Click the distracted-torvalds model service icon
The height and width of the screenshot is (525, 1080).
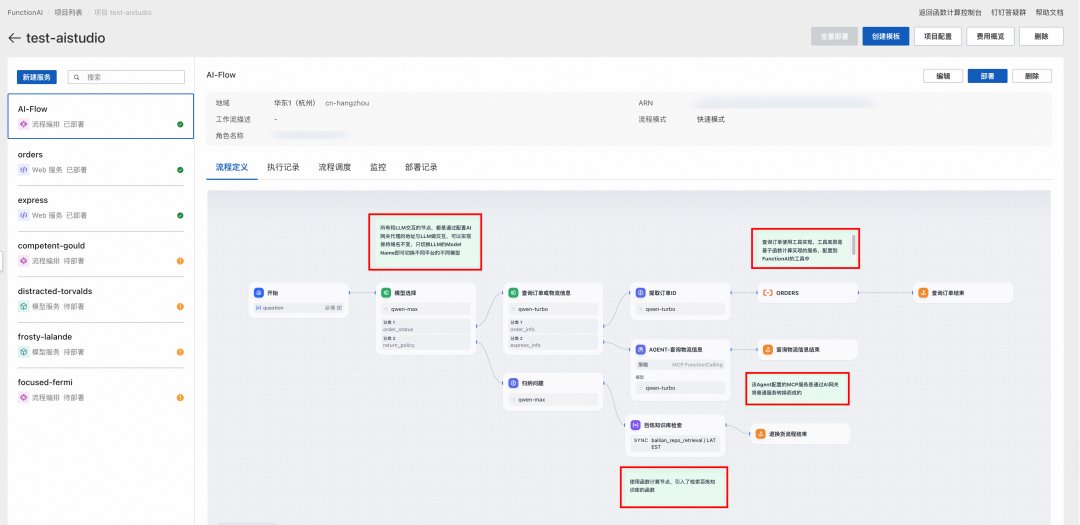[x=23, y=307]
